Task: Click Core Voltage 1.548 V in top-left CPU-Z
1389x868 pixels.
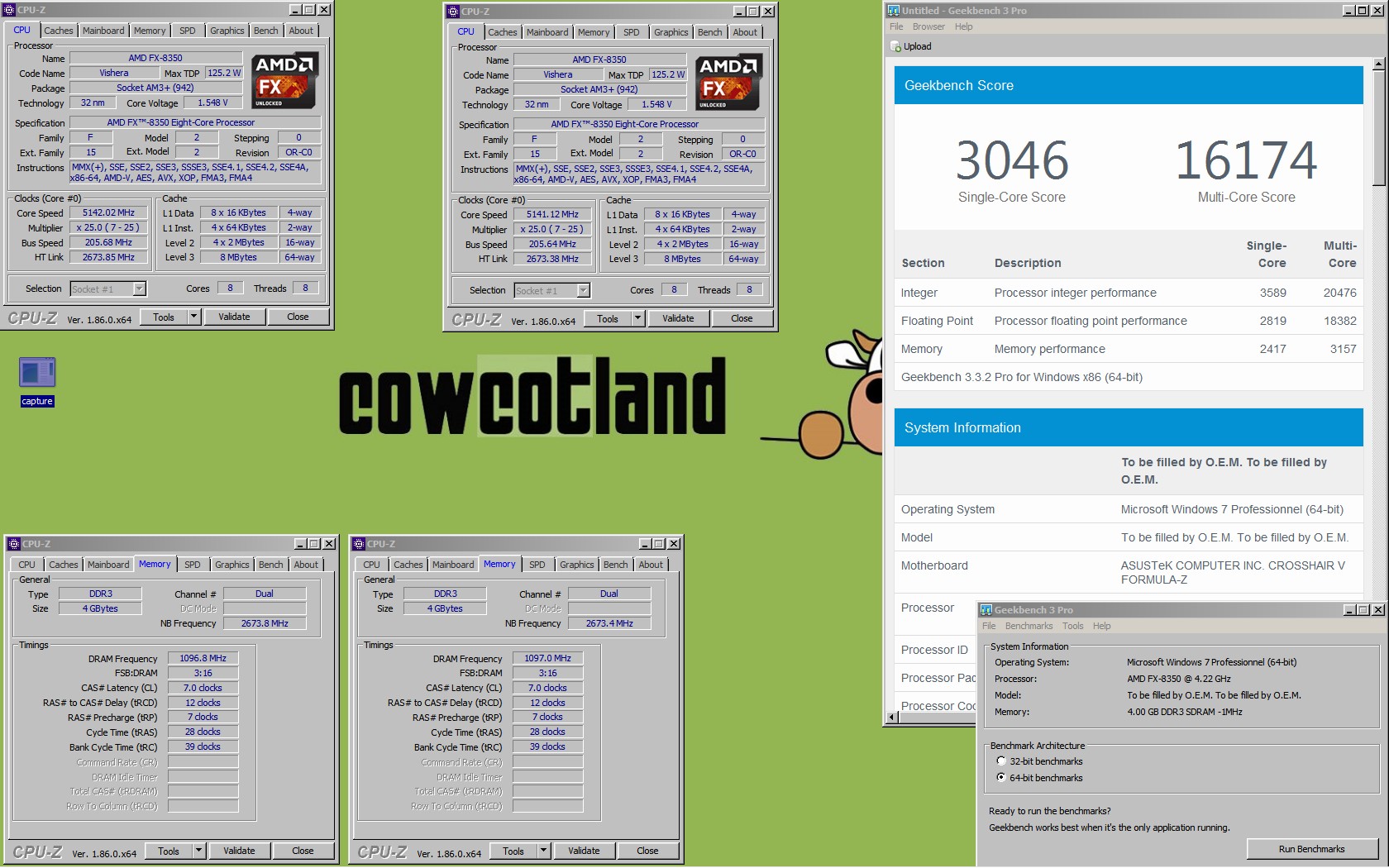Action: point(212,103)
